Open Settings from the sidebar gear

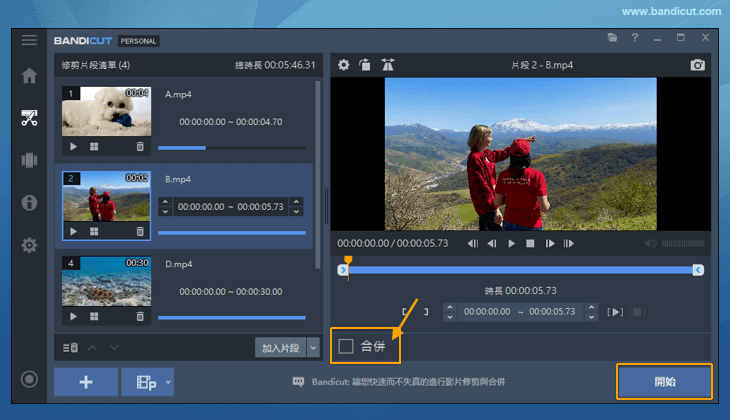click(x=29, y=245)
